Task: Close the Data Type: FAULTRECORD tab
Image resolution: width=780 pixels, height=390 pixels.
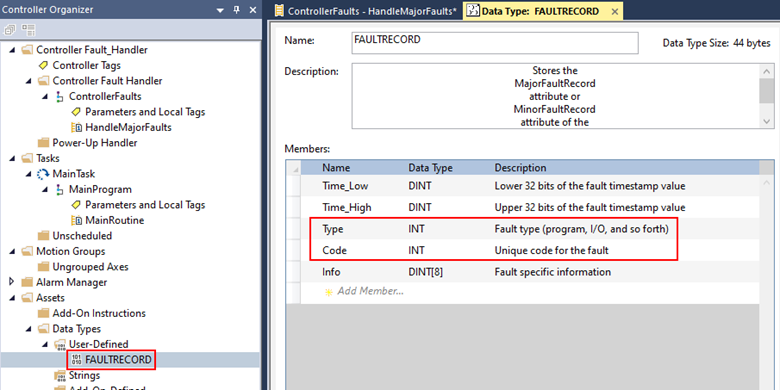Action: (x=615, y=11)
